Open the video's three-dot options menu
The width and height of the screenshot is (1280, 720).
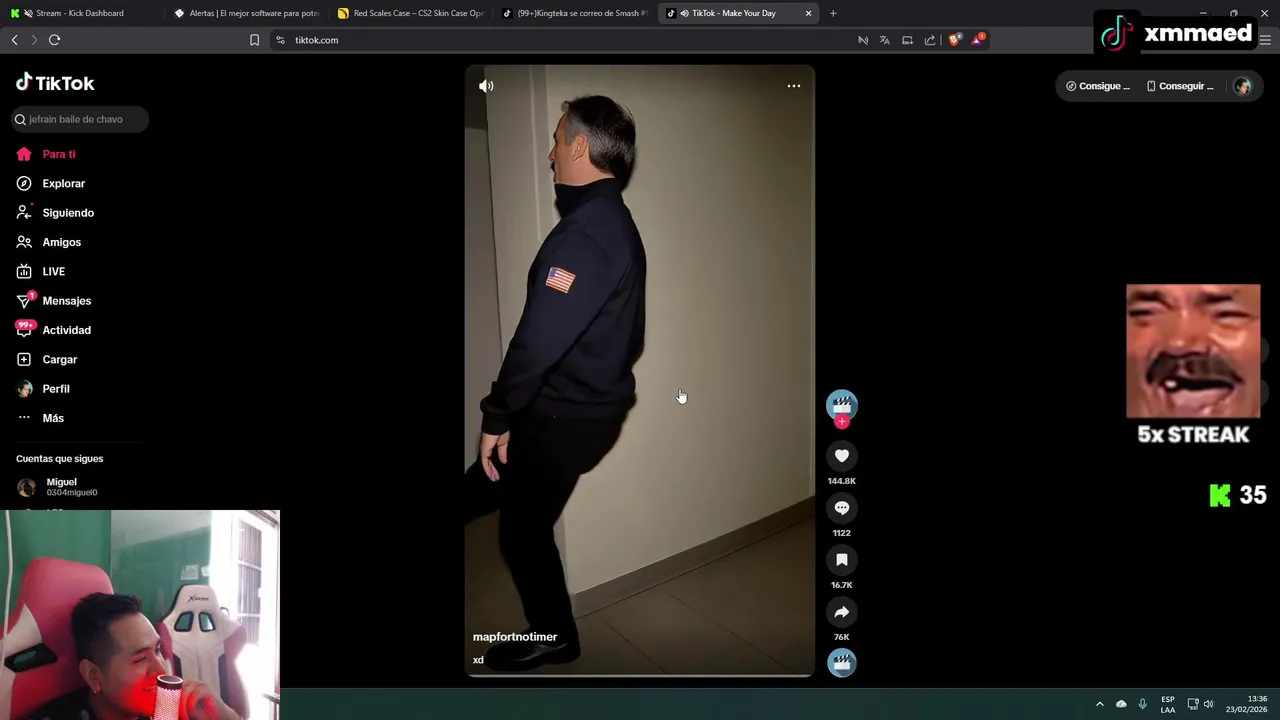pos(794,86)
